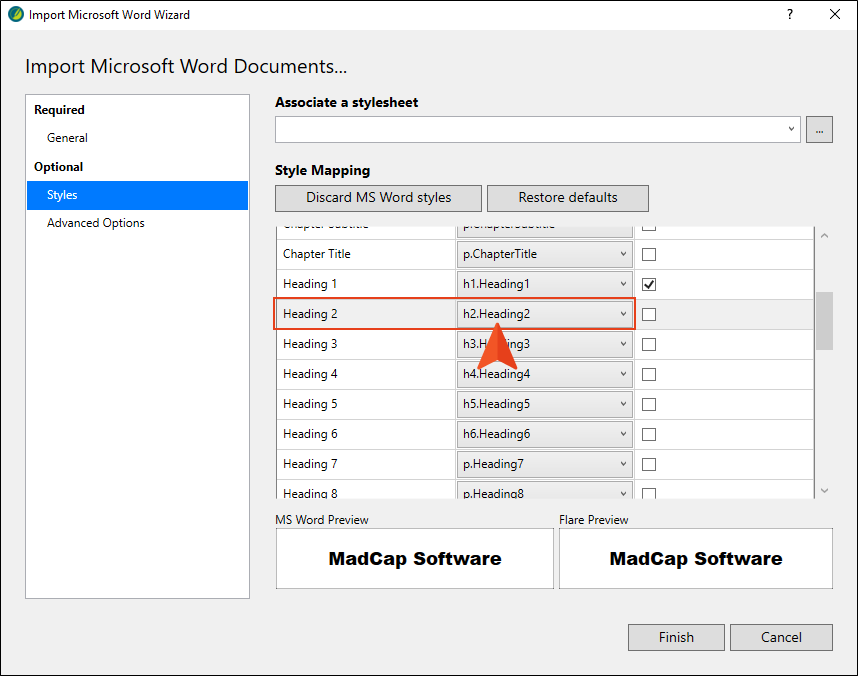Select the Heading 1 style row
Image resolution: width=858 pixels, height=676 pixels.
click(x=545, y=285)
